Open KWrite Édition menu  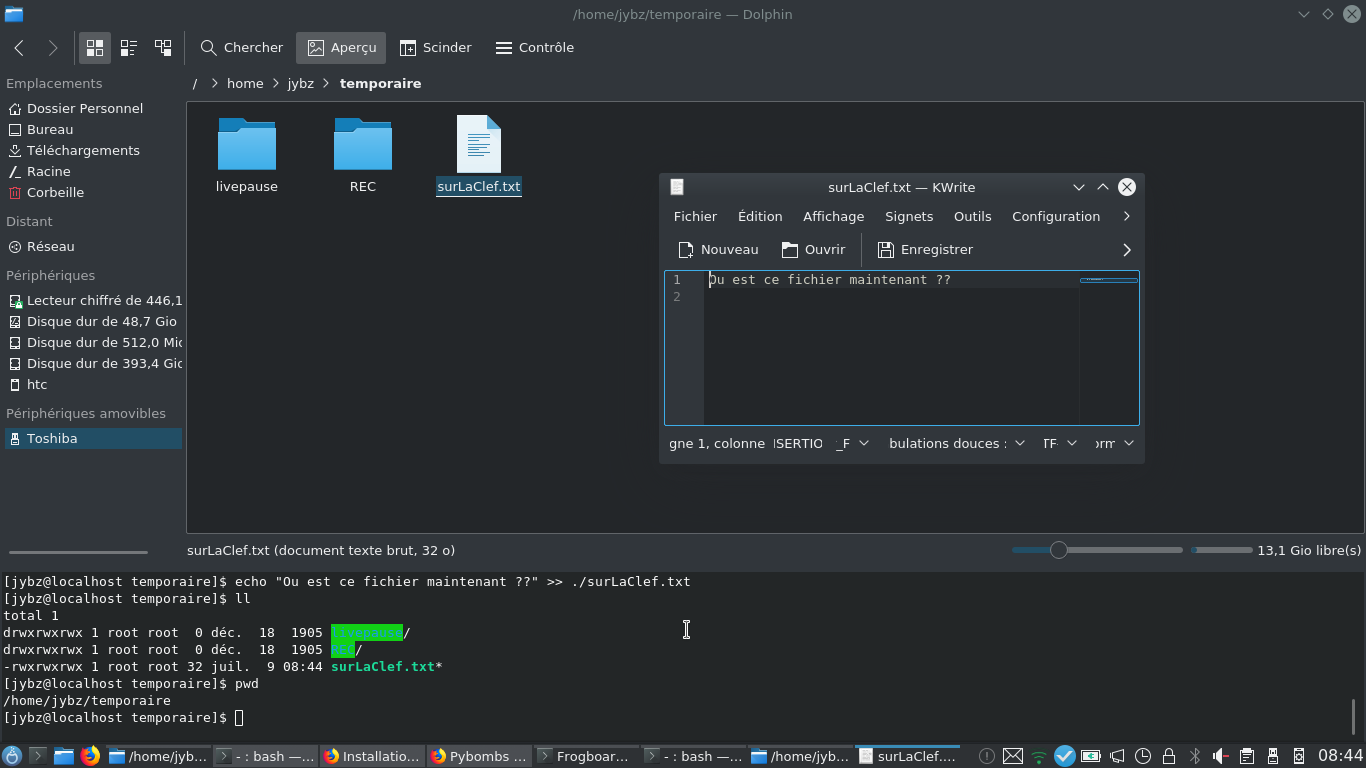click(x=760, y=216)
